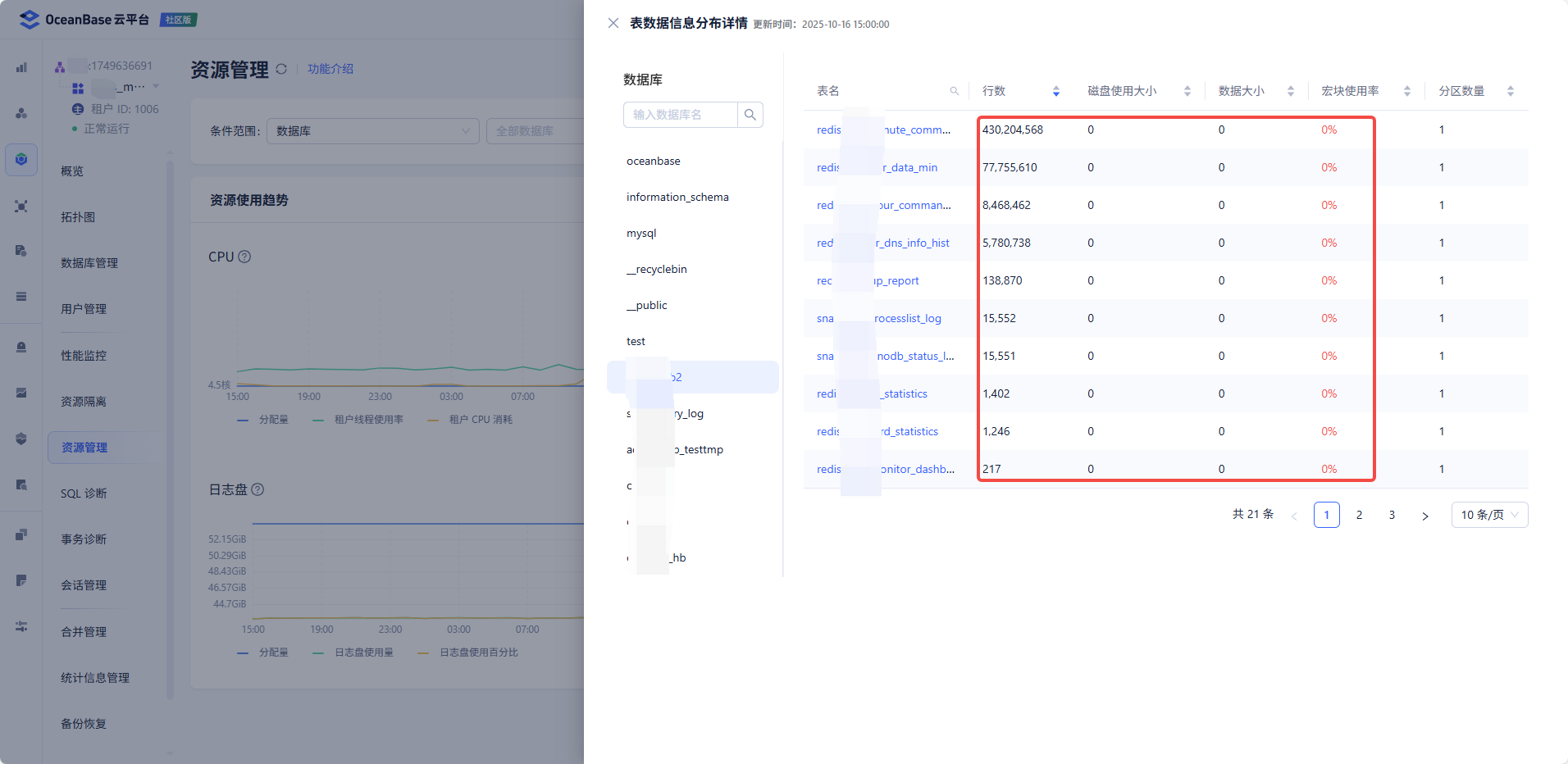Type in the 输入数据库名 search field
Screen dimensions: 1568x764
pos(680,115)
